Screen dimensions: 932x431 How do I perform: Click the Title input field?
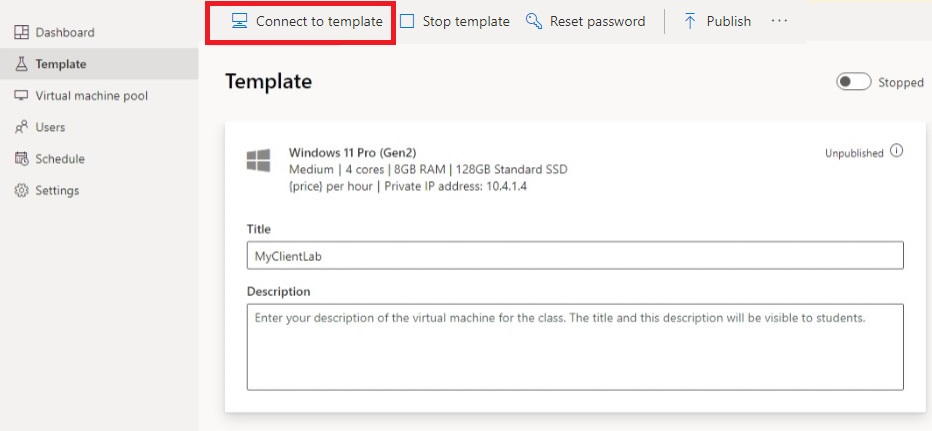tap(575, 255)
